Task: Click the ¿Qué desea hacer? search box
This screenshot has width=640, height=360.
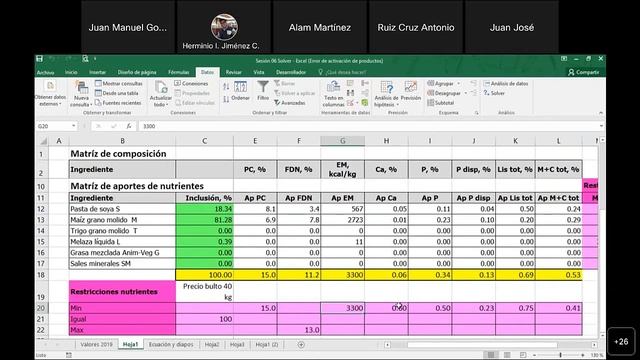Action: (341, 72)
